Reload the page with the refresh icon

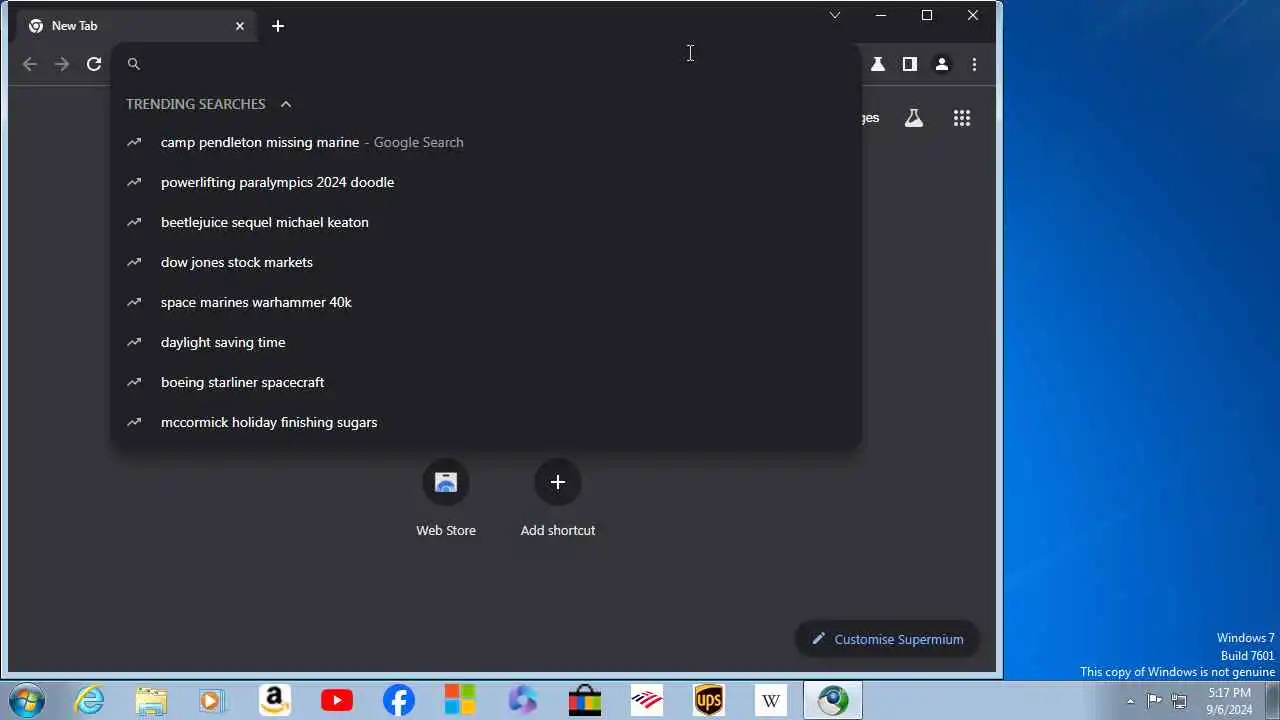coord(94,64)
